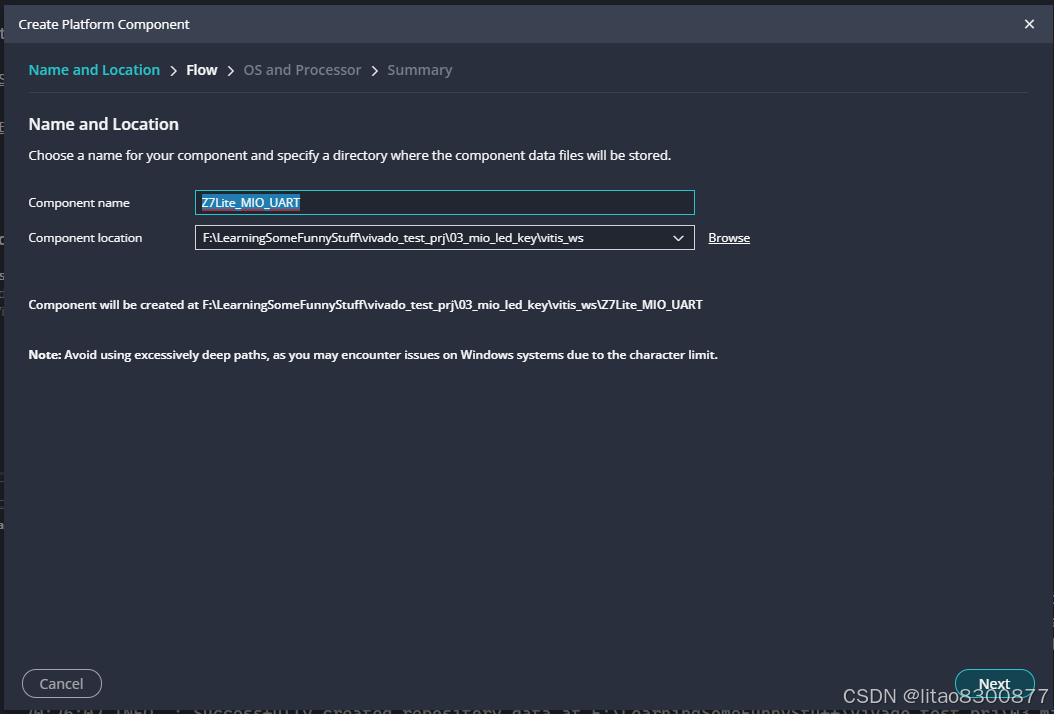Select OS and Processor step
This screenshot has width=1054, height=714.
click(302, 70)
